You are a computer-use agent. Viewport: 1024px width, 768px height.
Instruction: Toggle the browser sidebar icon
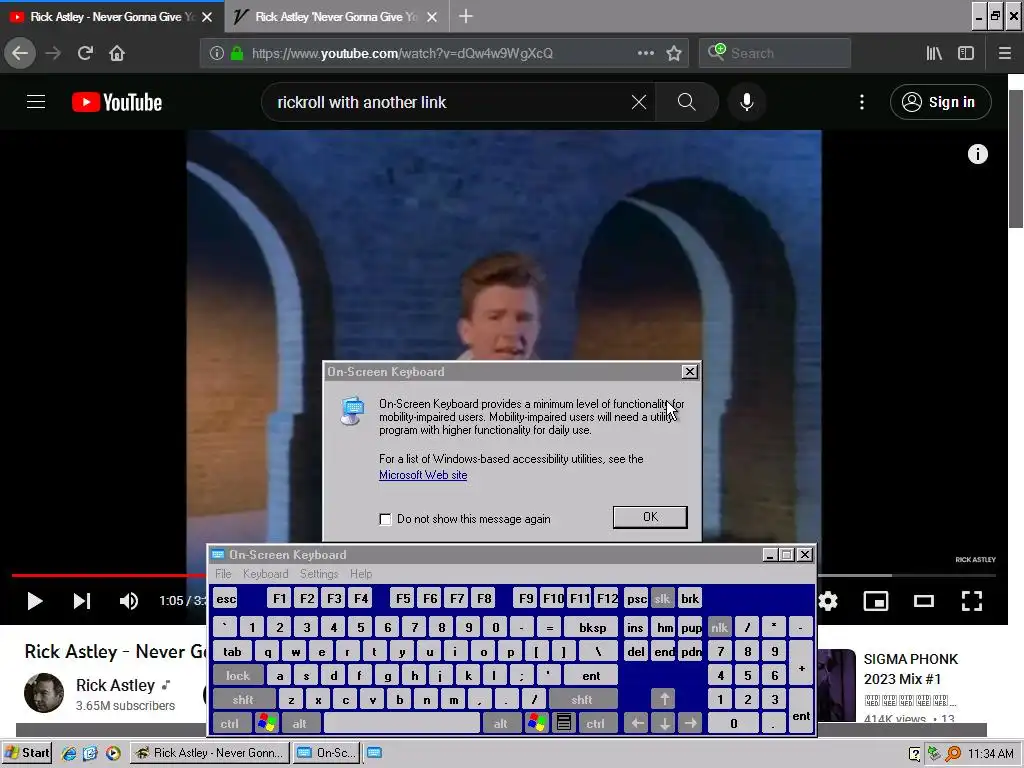[966, 53]
